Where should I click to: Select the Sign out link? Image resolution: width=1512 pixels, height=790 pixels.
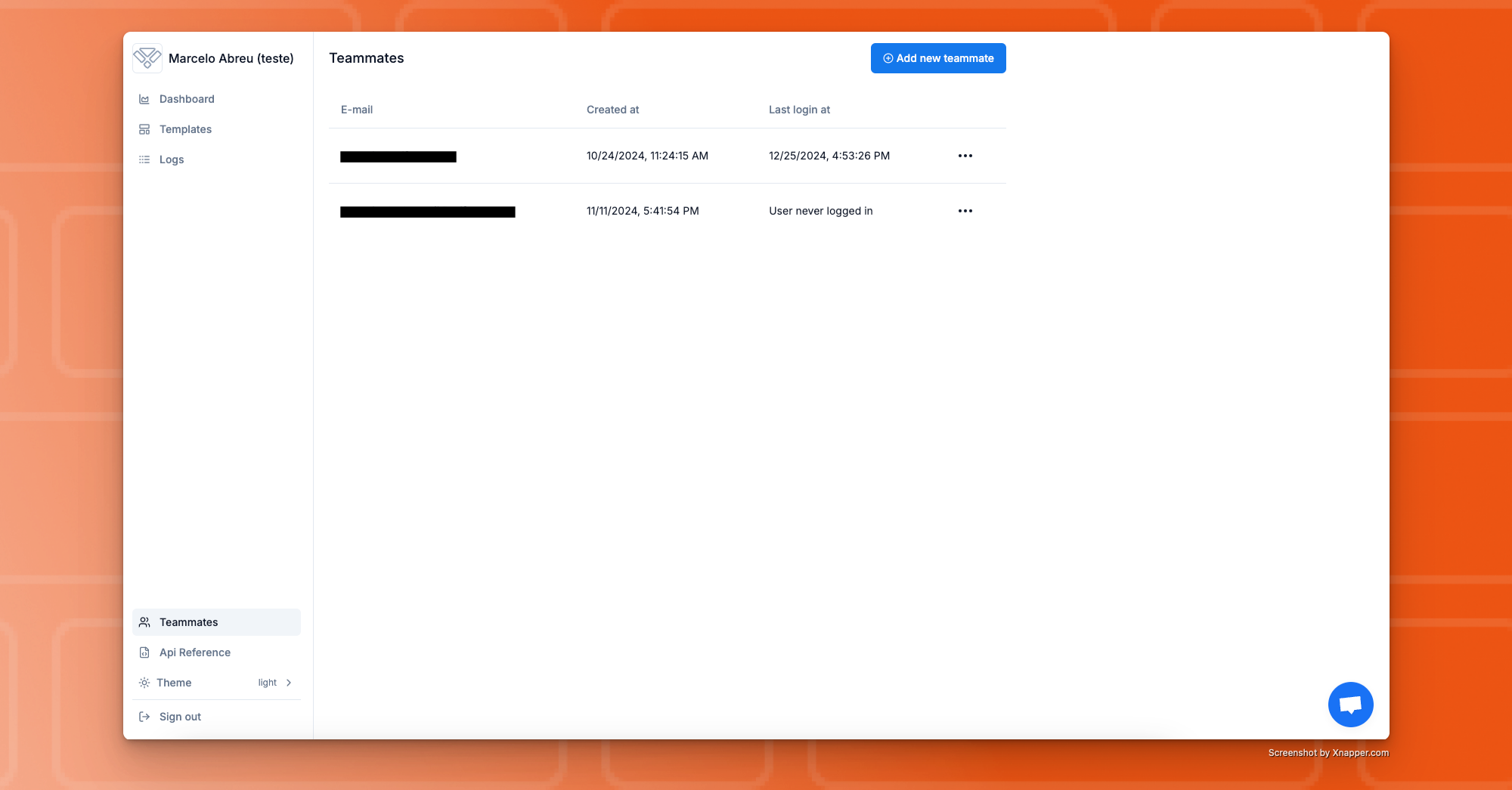pyautogui.click(x=180, y=717)
